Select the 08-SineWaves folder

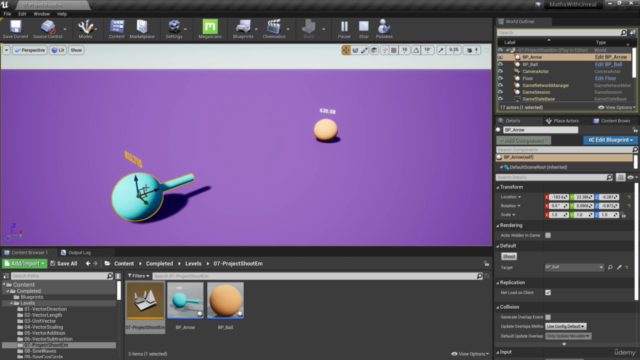40,351
